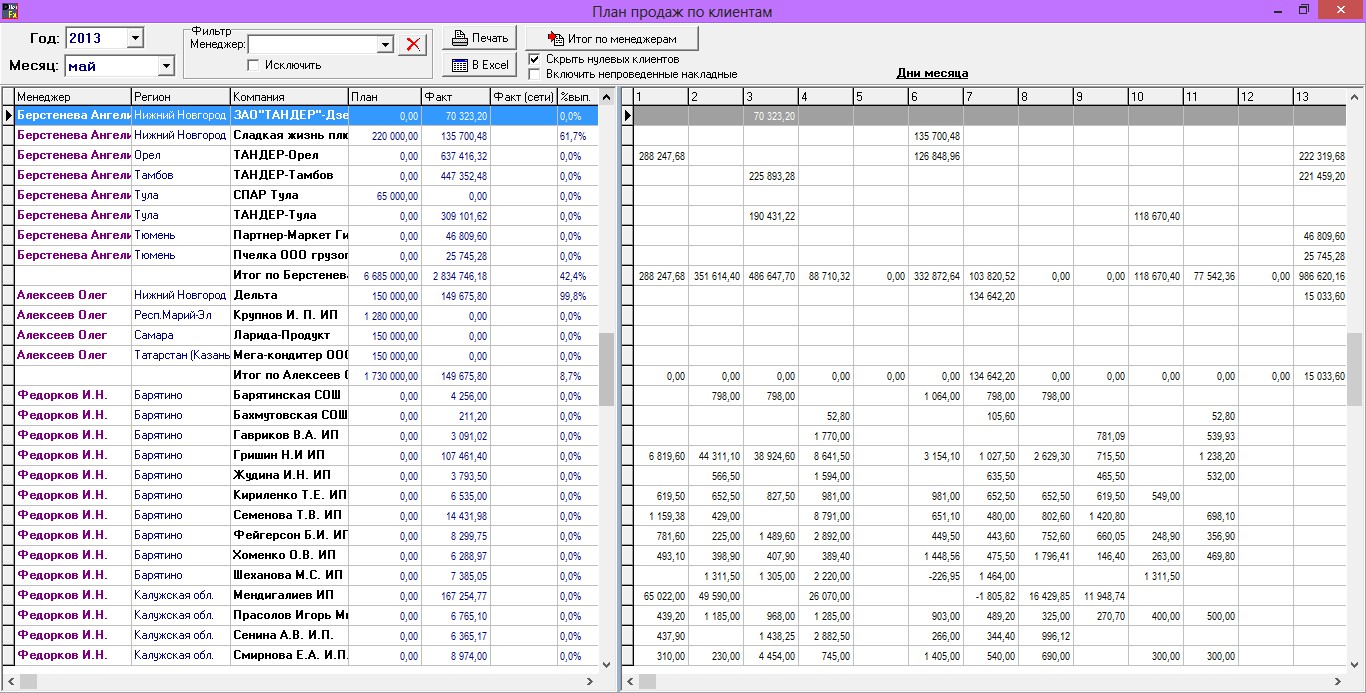Click the Дни месяца label
Image resolution: width=1366 pixels, height=693 pixels.
pos(932,74)
